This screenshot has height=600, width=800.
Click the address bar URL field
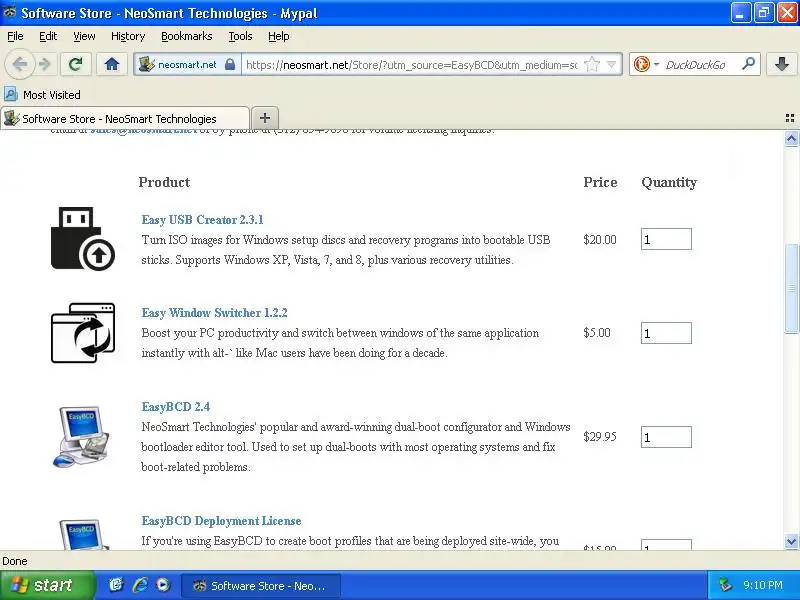pos(412,65)
